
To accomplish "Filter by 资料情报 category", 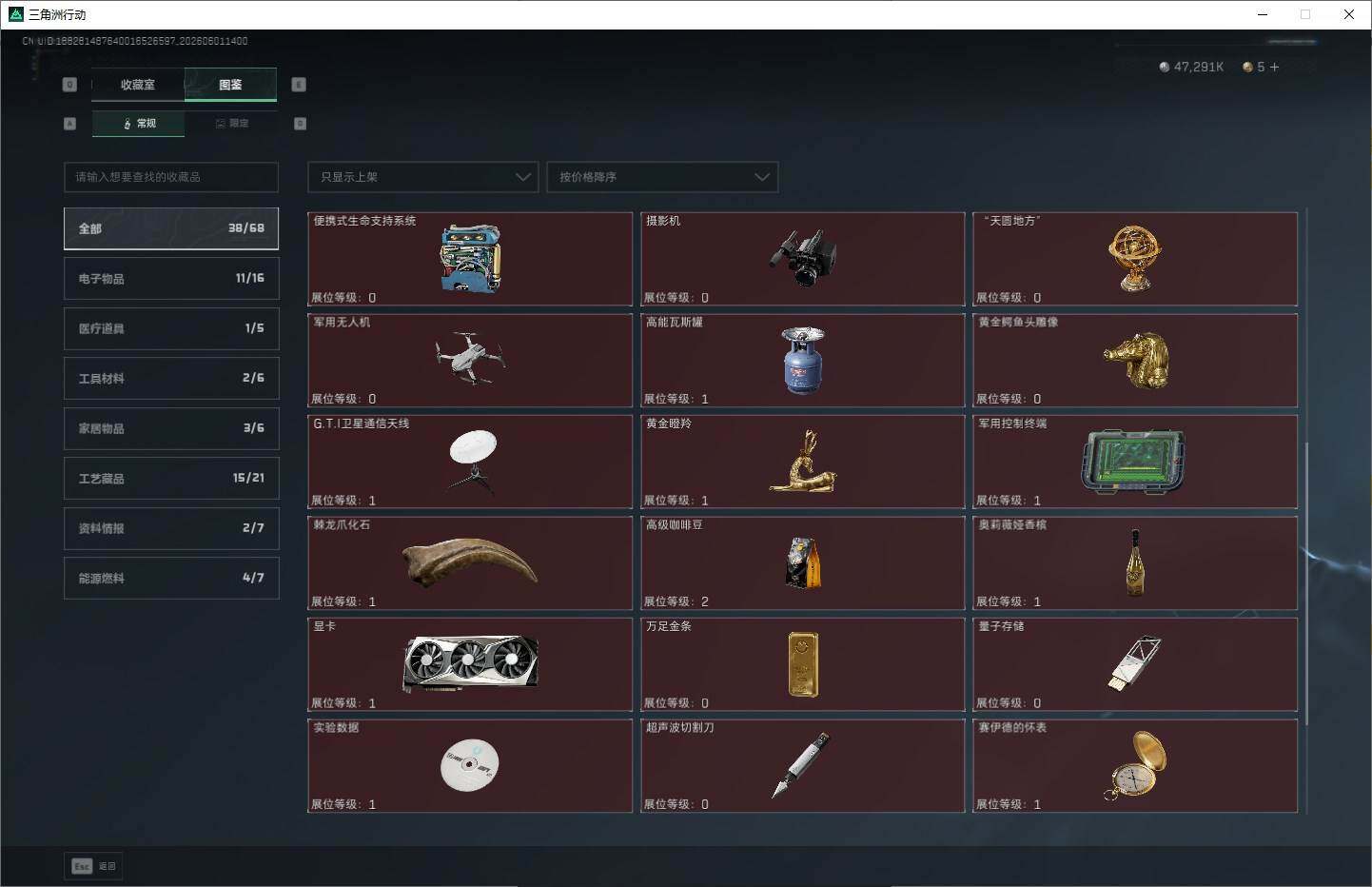I will tap(171, 528).
